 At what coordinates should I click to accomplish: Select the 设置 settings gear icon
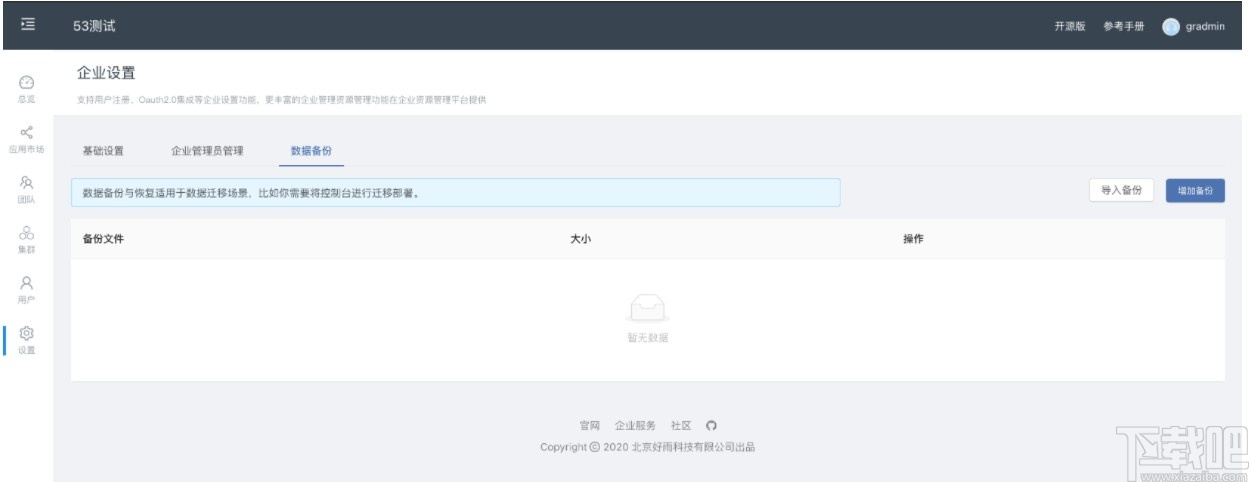[x=27, y=333]
